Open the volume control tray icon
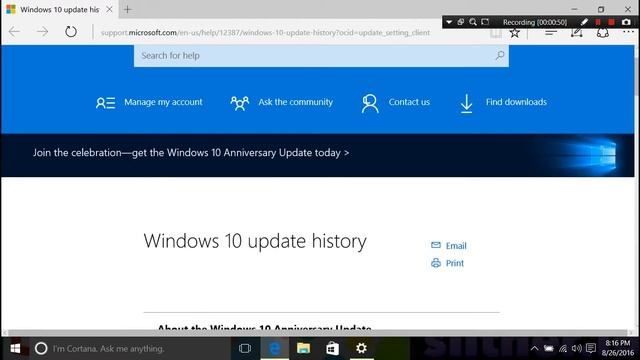Image resolution: width=640 pixels, height=360 pixels. tap(576, 348)
